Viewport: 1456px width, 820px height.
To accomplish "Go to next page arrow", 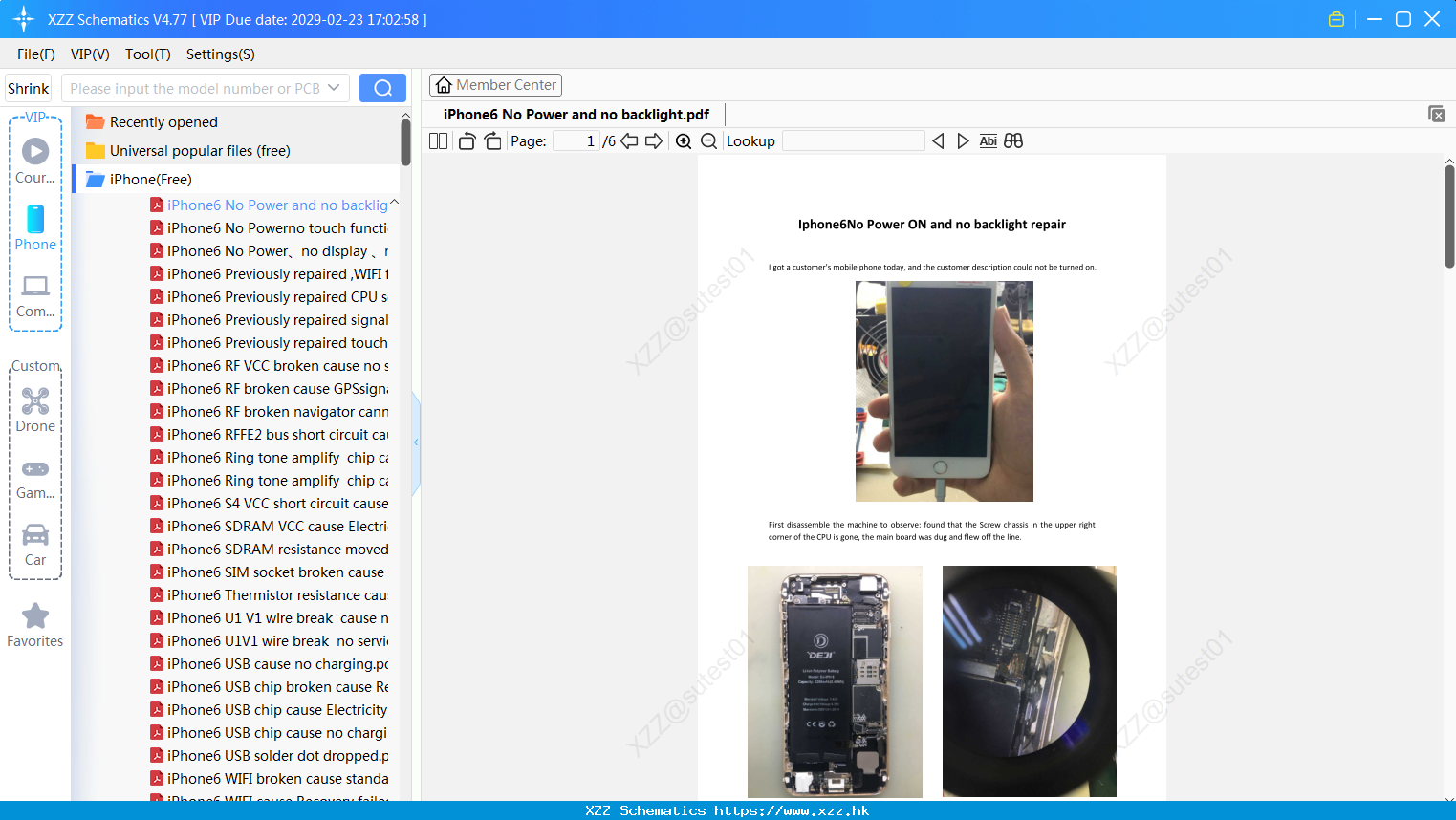I will coord(654,141).
